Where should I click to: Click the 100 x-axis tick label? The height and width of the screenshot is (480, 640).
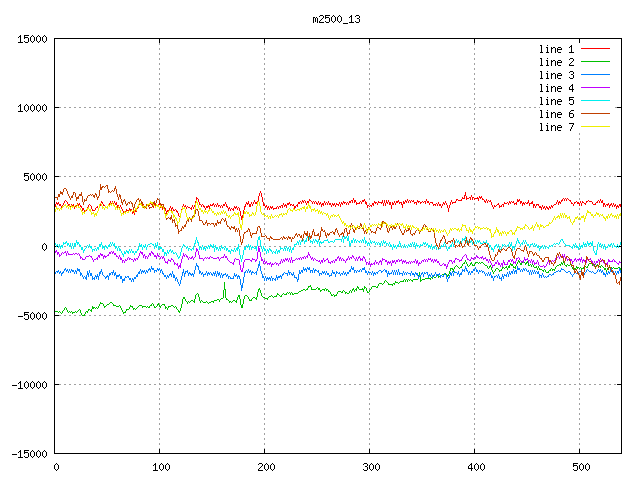pyautogui.click(x=159, y=467)
